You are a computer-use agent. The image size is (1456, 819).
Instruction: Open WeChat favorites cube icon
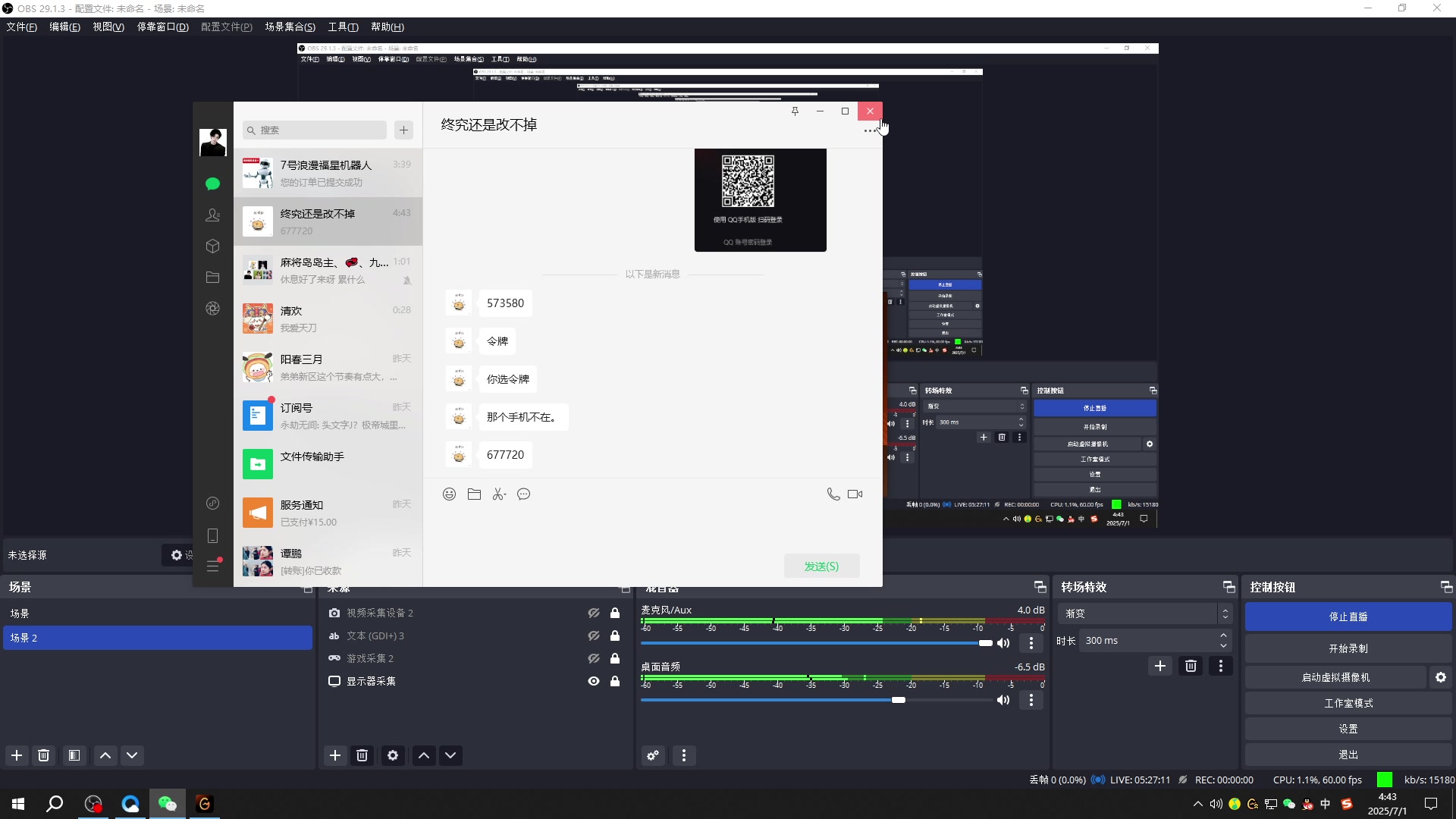(x=212, y=246)
